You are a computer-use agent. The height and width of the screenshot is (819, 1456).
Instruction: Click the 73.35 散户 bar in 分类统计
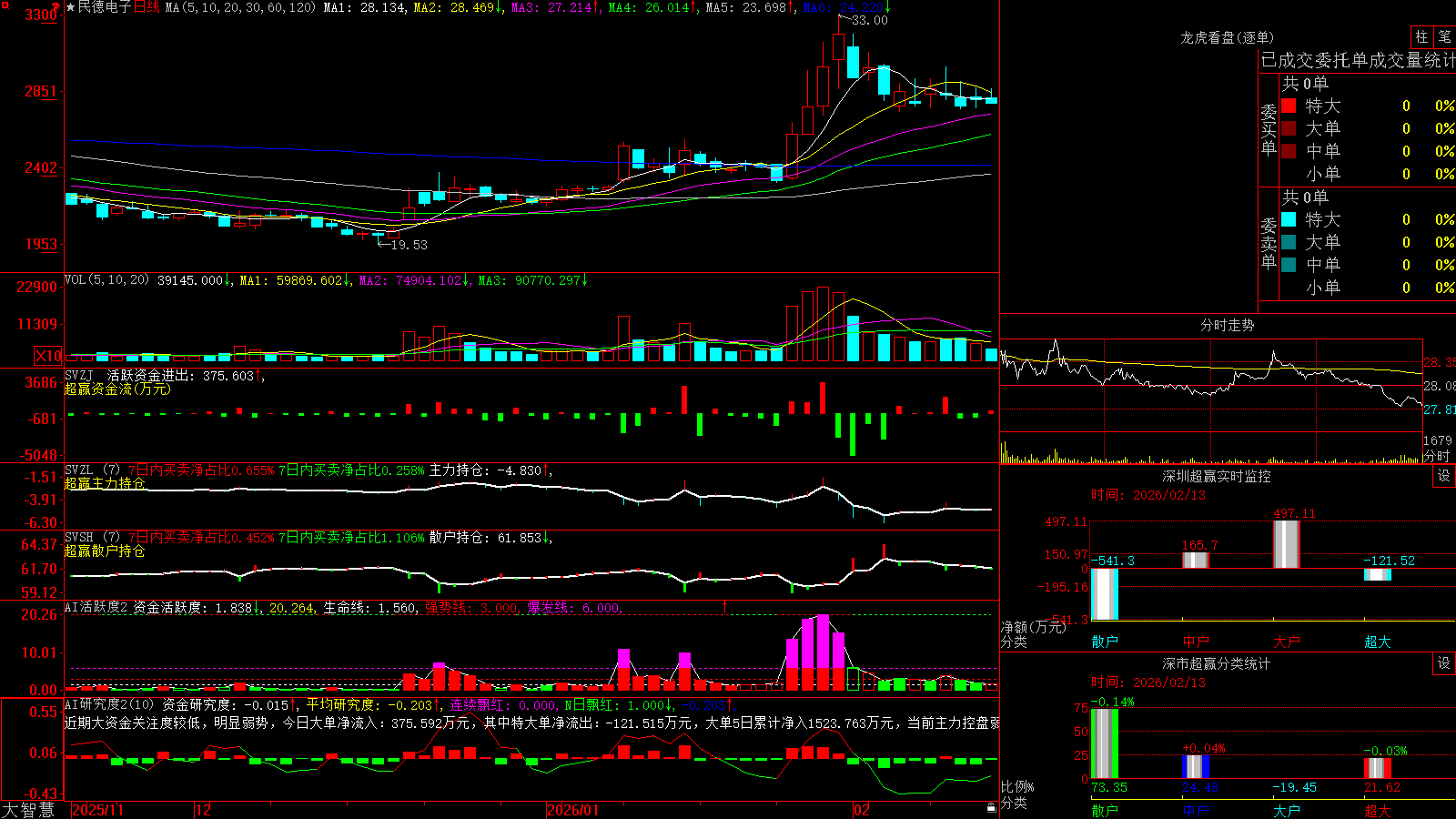(1105, 743)
